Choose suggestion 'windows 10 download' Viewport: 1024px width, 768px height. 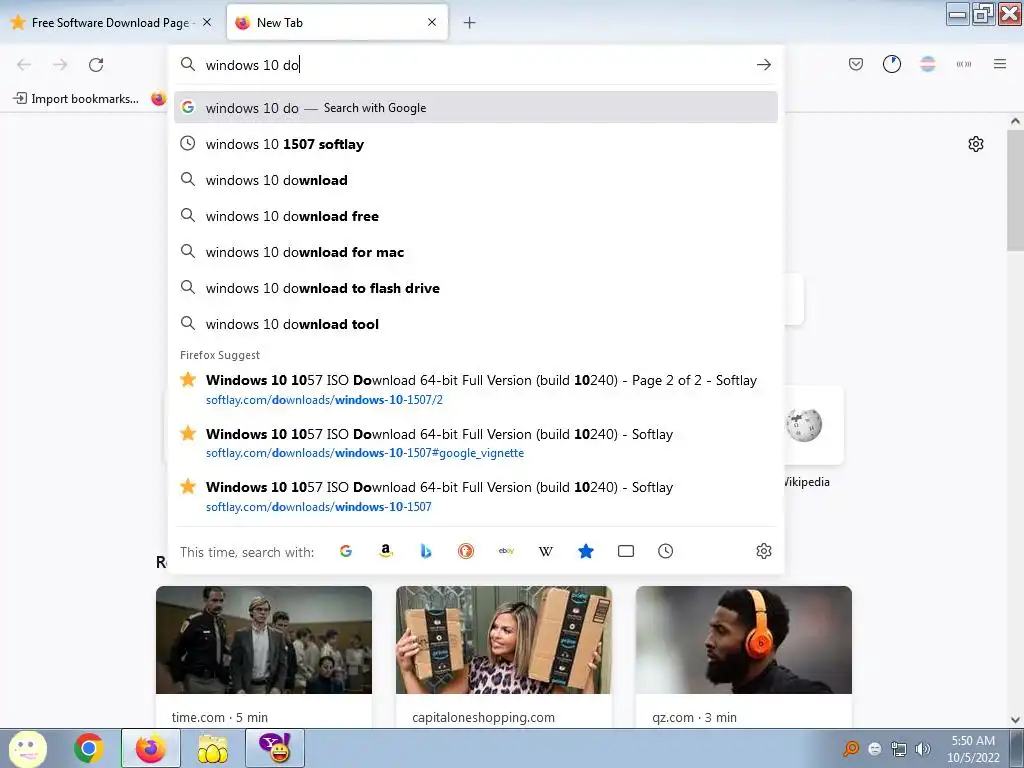coord(475,180)
